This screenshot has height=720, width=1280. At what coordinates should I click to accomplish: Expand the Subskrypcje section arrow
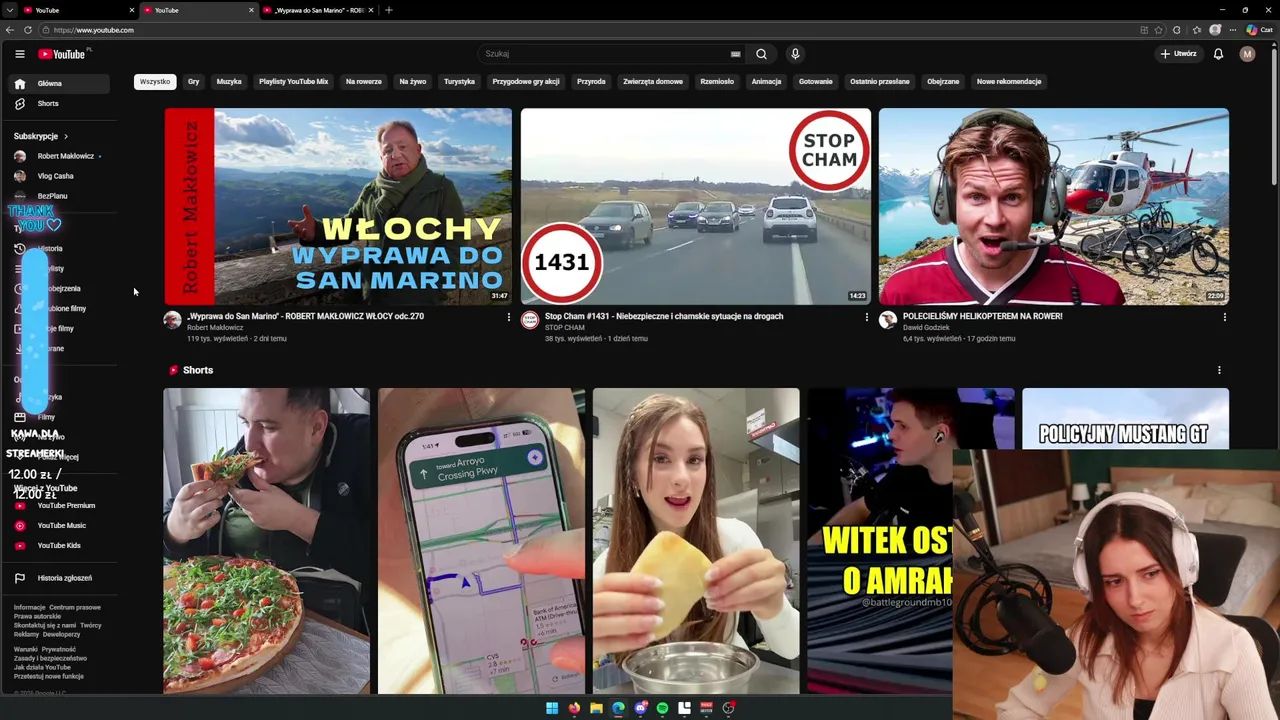pyautogui.click(x=66, y=136)
